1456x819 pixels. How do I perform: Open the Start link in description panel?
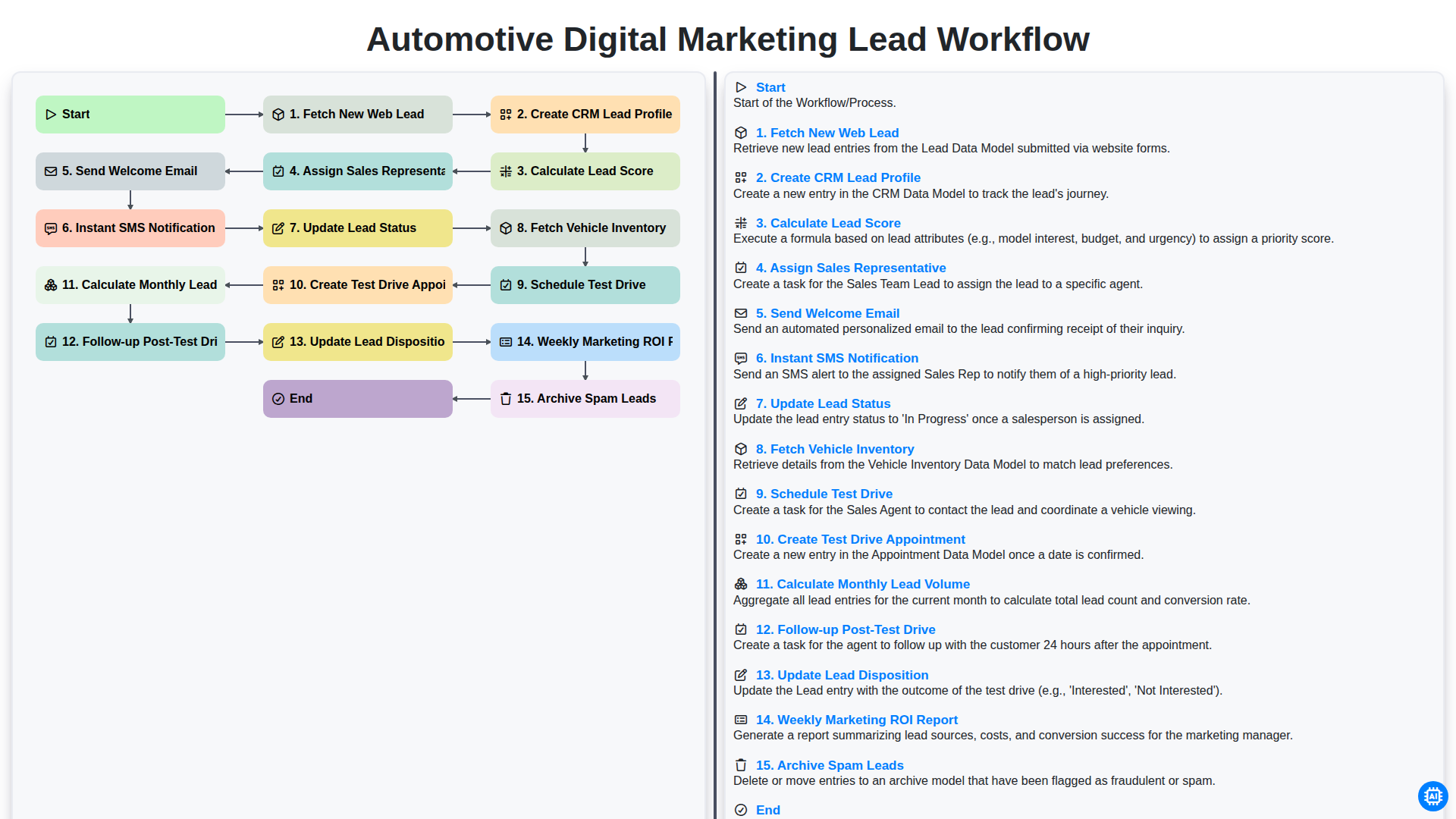pos(770,87)
